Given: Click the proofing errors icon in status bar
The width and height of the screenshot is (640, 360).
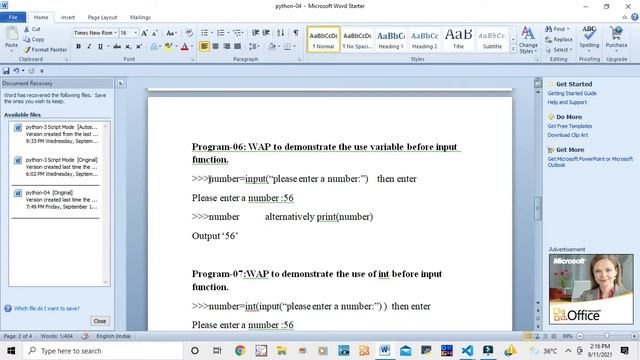Looking at the screenshot, I should (x=85, y=336).
